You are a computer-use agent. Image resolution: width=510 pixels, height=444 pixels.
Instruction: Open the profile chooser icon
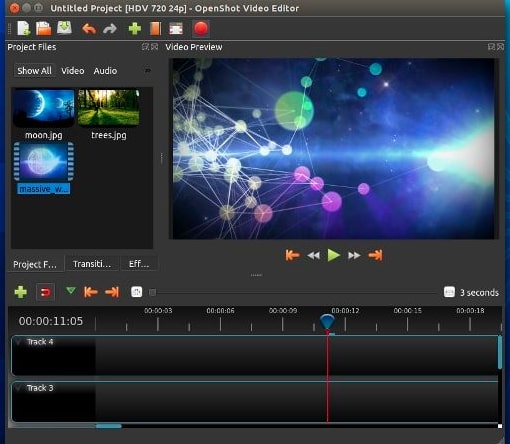(x=155, y=29)
